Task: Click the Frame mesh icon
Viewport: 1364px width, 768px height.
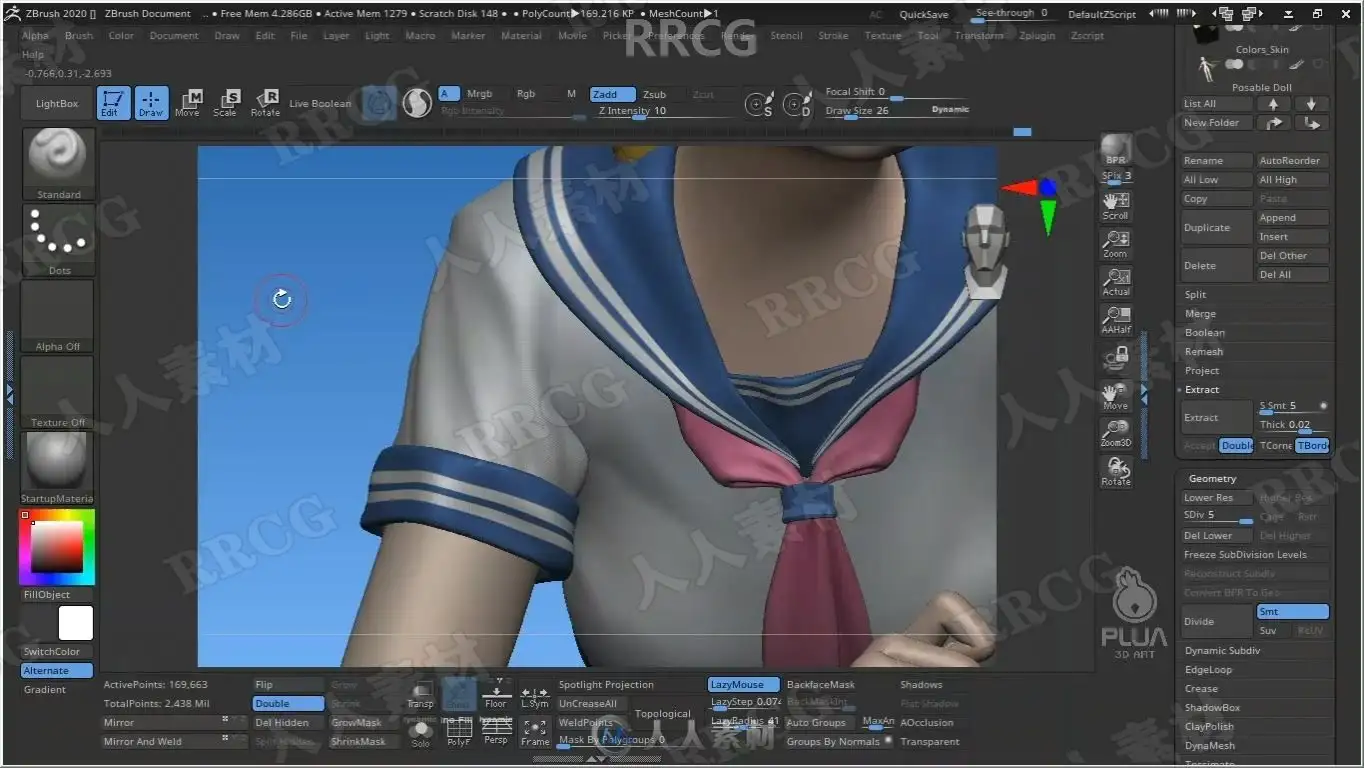Action: tap(535, 732)
